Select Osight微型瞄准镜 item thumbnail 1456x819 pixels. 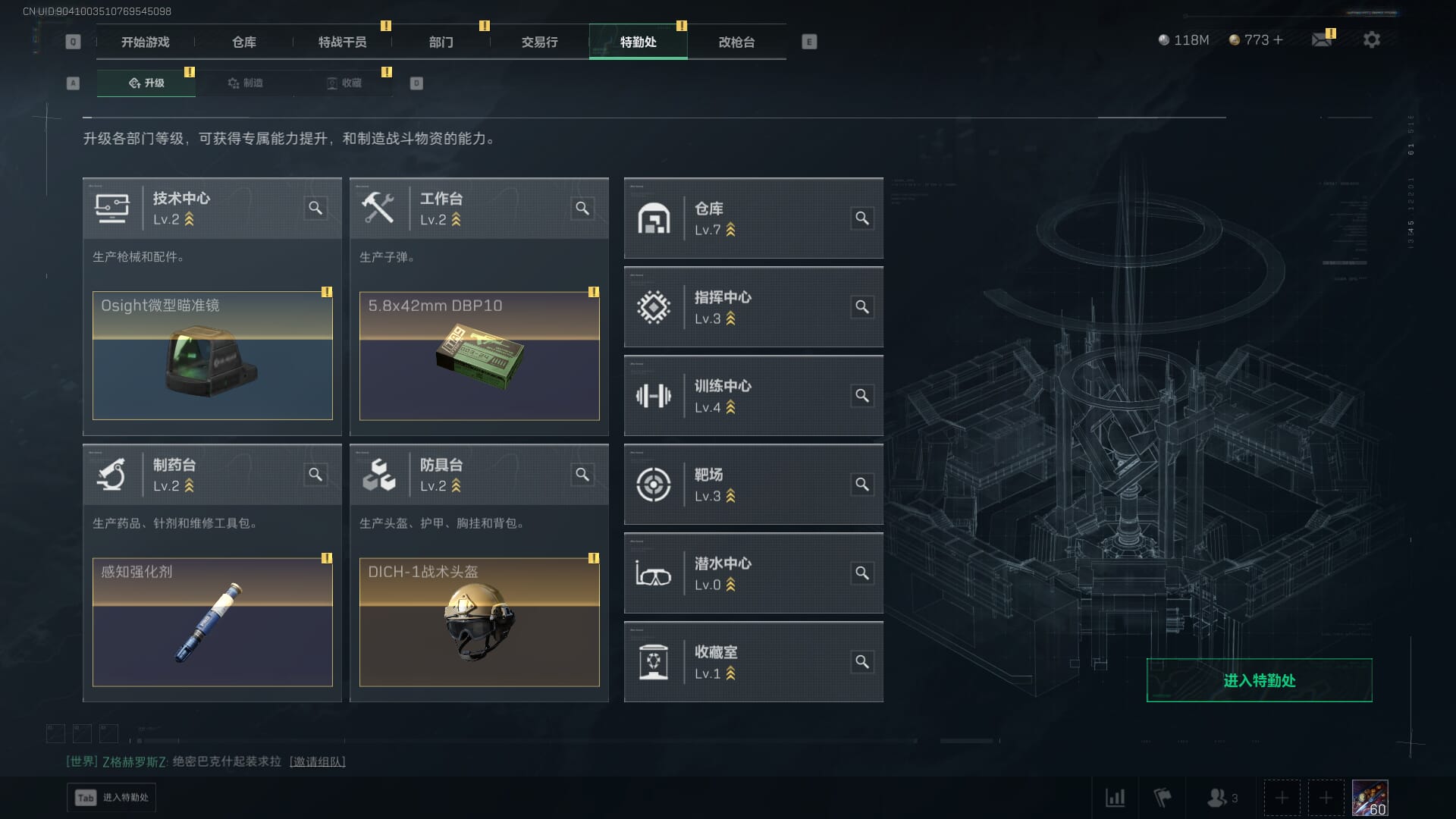coord(212,356)
